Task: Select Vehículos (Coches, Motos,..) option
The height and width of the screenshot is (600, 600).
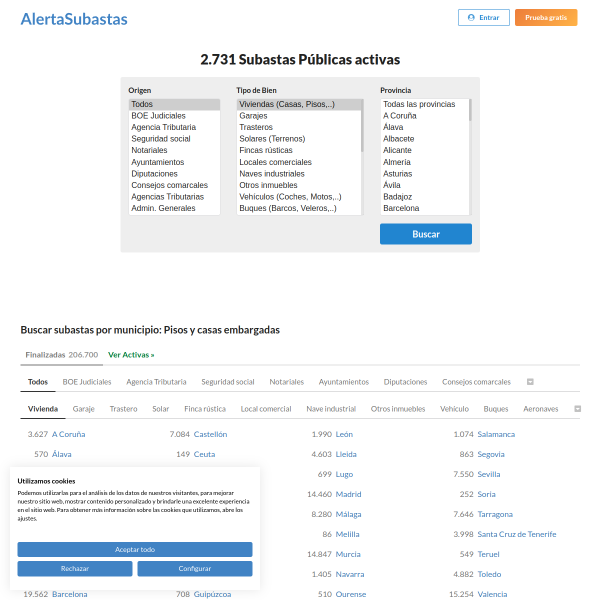Action: pyautogui.click(x=298, y=196)
